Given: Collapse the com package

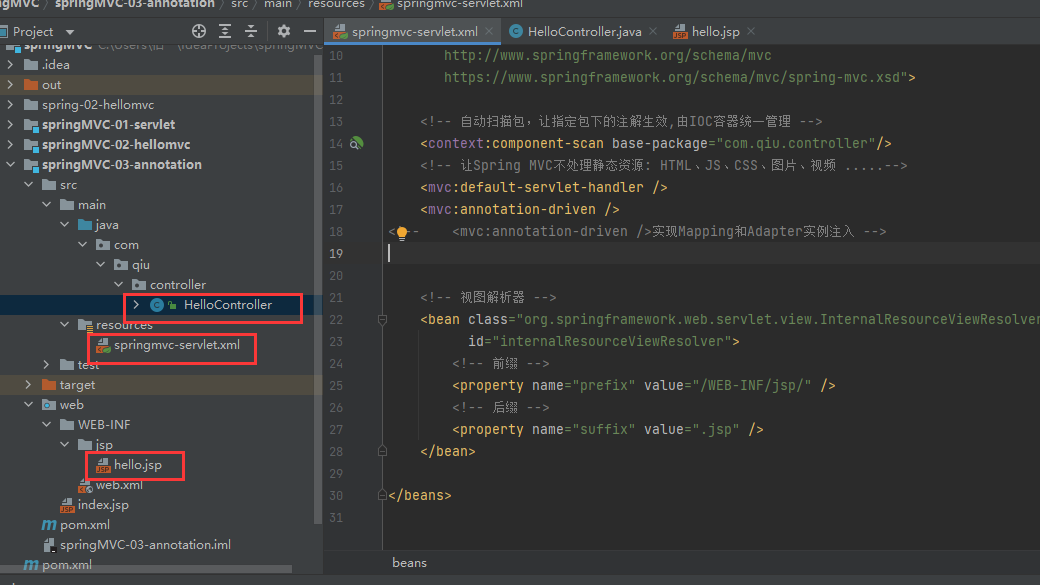Looking at the screenshot, I should tap(82, 244).
